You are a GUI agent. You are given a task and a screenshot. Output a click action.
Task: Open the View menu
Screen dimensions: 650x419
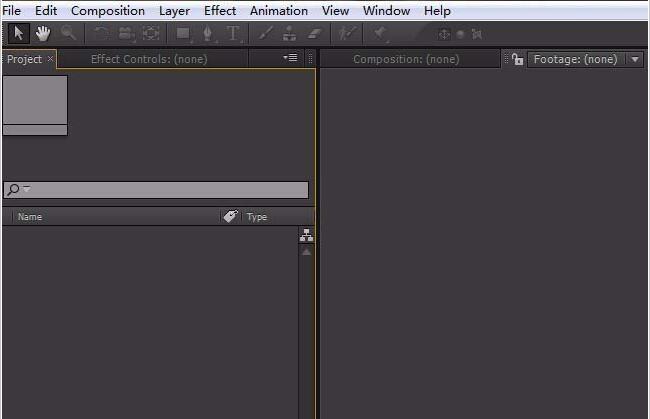tap(335, 10)
